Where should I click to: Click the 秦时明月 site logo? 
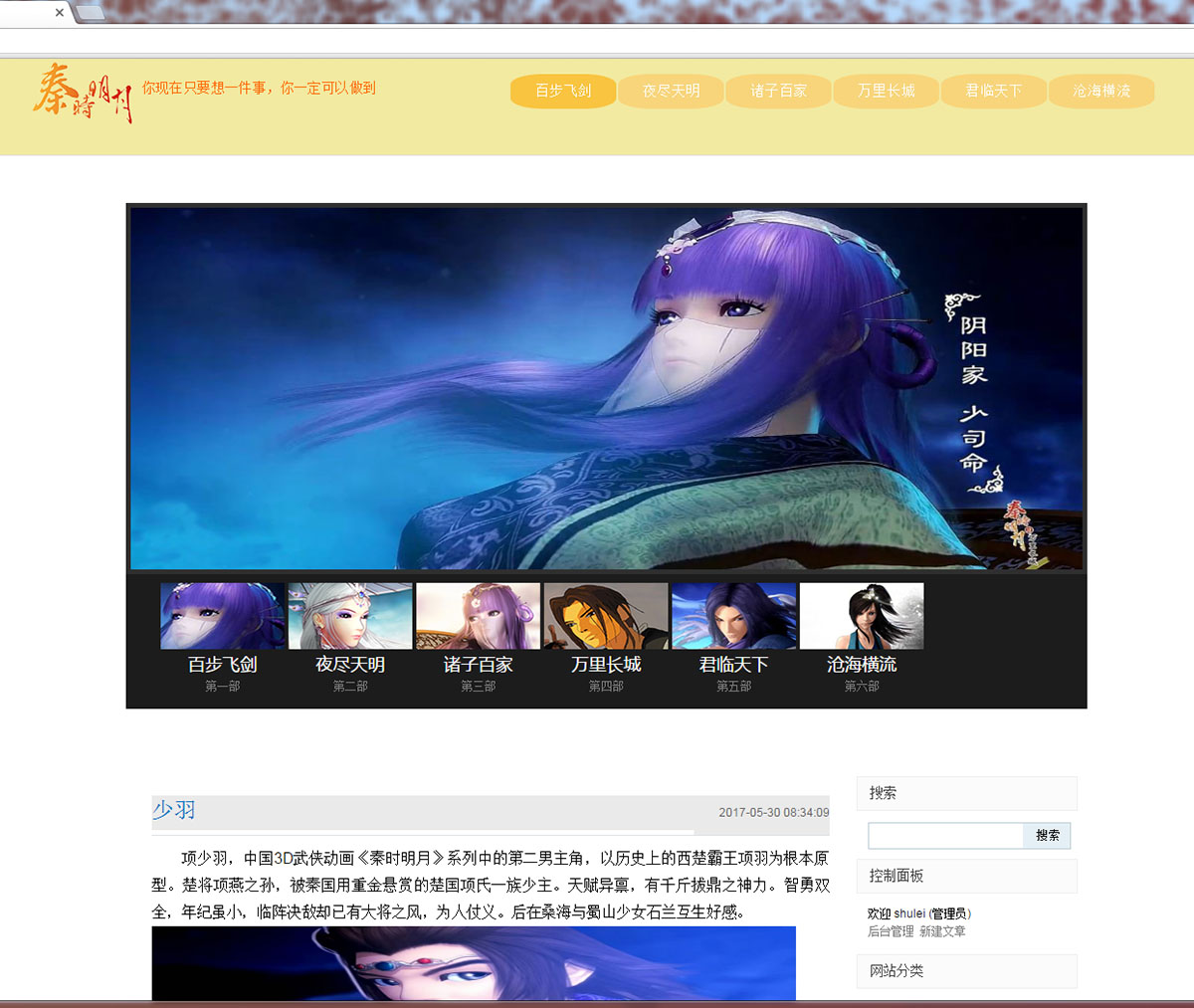[x=83, y=93]
